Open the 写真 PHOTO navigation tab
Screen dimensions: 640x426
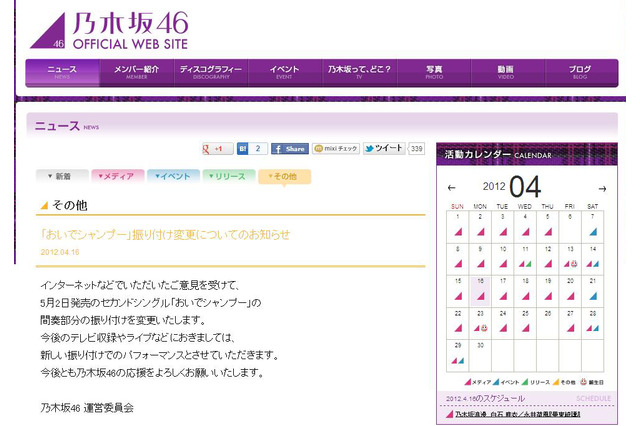pos(434,73)
